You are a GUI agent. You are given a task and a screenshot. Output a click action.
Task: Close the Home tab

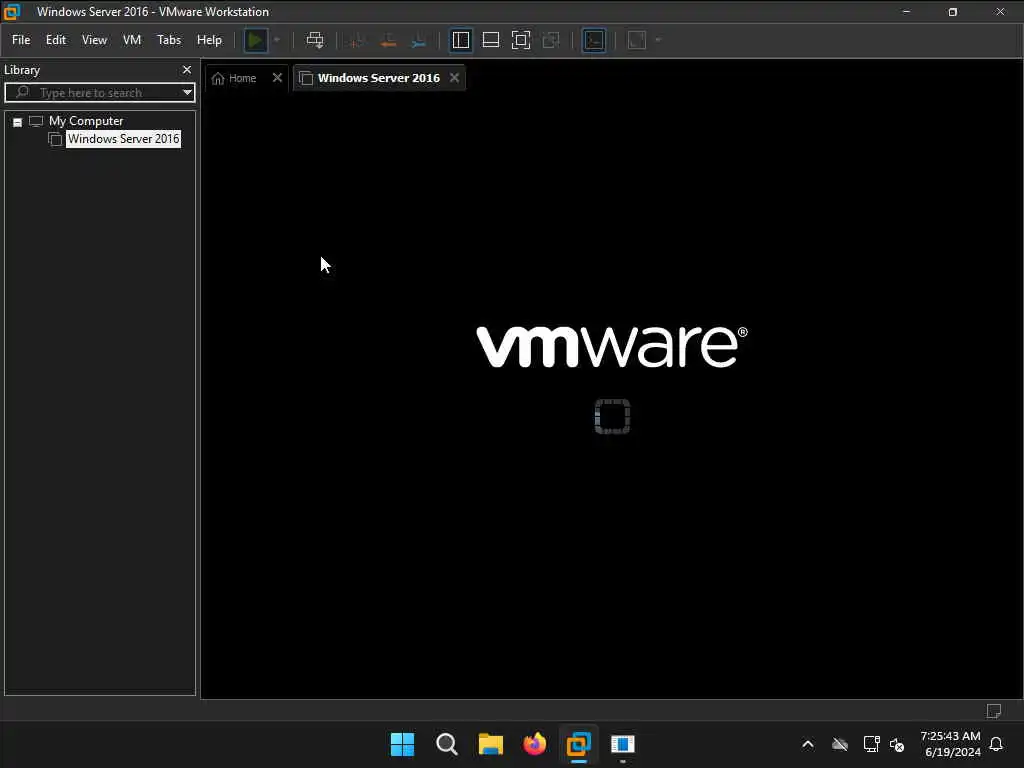pos(277,78)
